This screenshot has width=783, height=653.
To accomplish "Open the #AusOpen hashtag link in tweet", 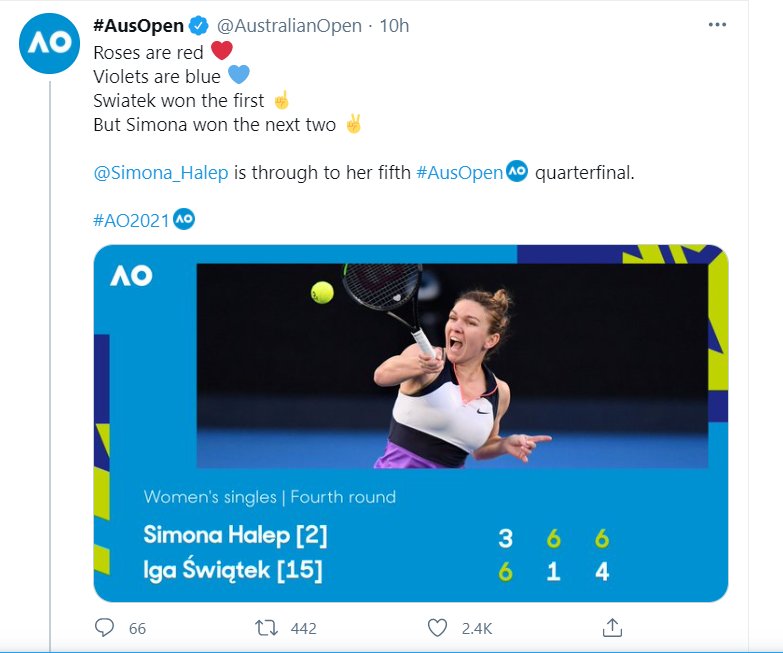I will coord(459,172).
